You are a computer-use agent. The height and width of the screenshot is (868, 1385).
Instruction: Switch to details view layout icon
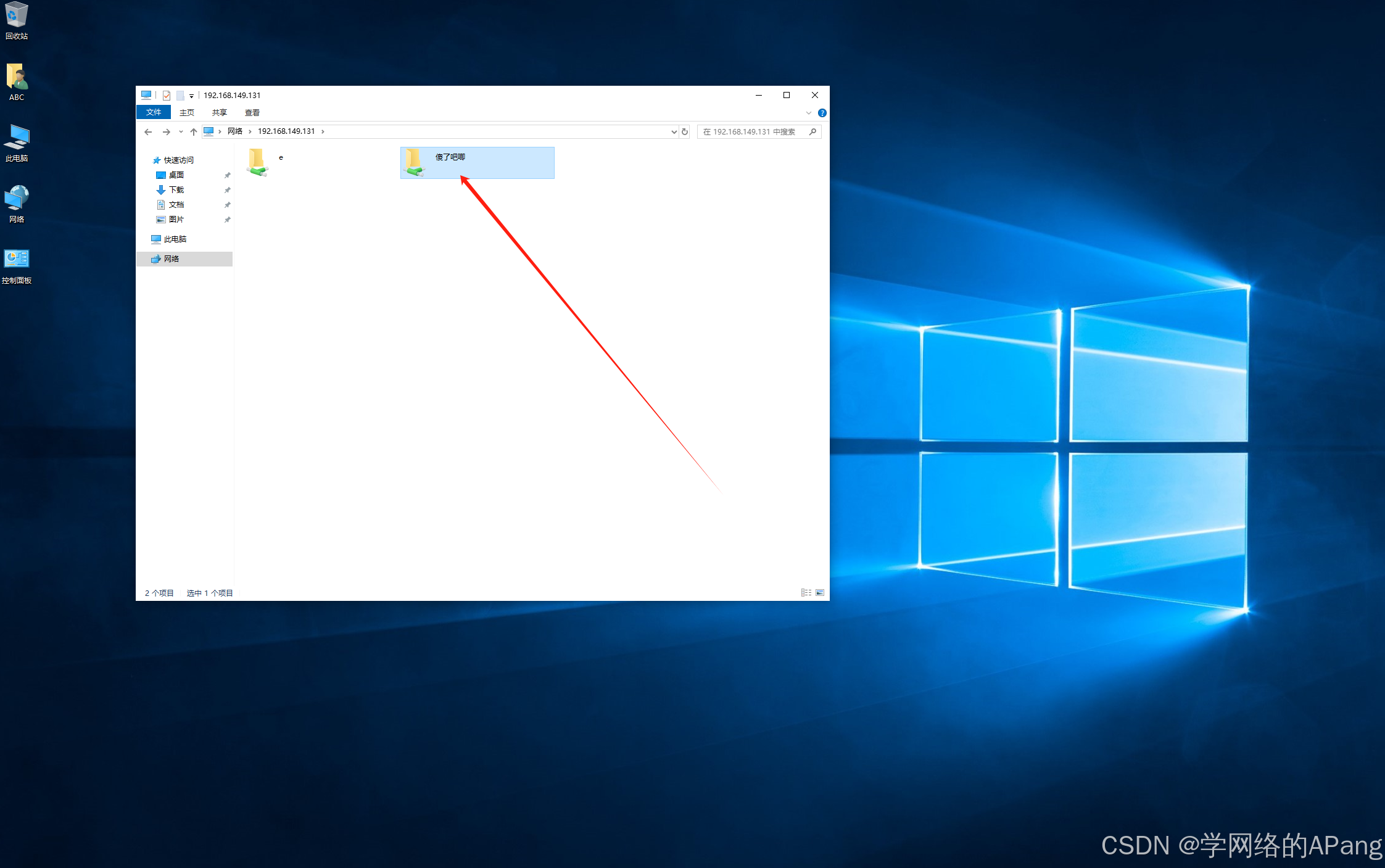point(806,593)
